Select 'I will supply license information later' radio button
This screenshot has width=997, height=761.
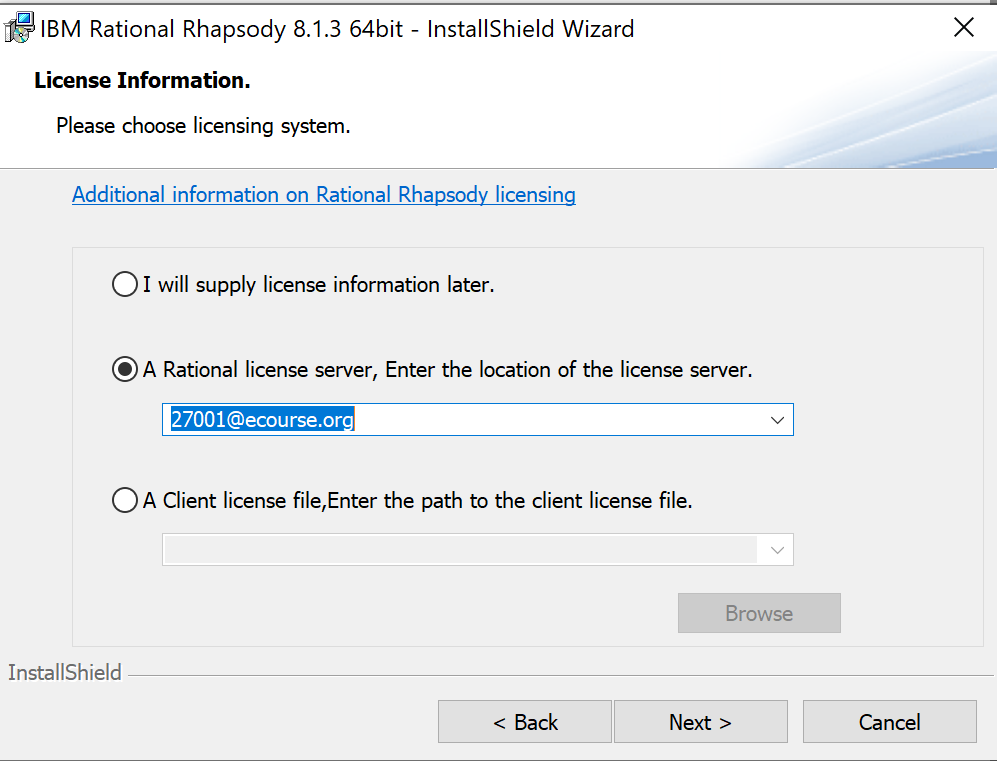click(x=125, y=285)
